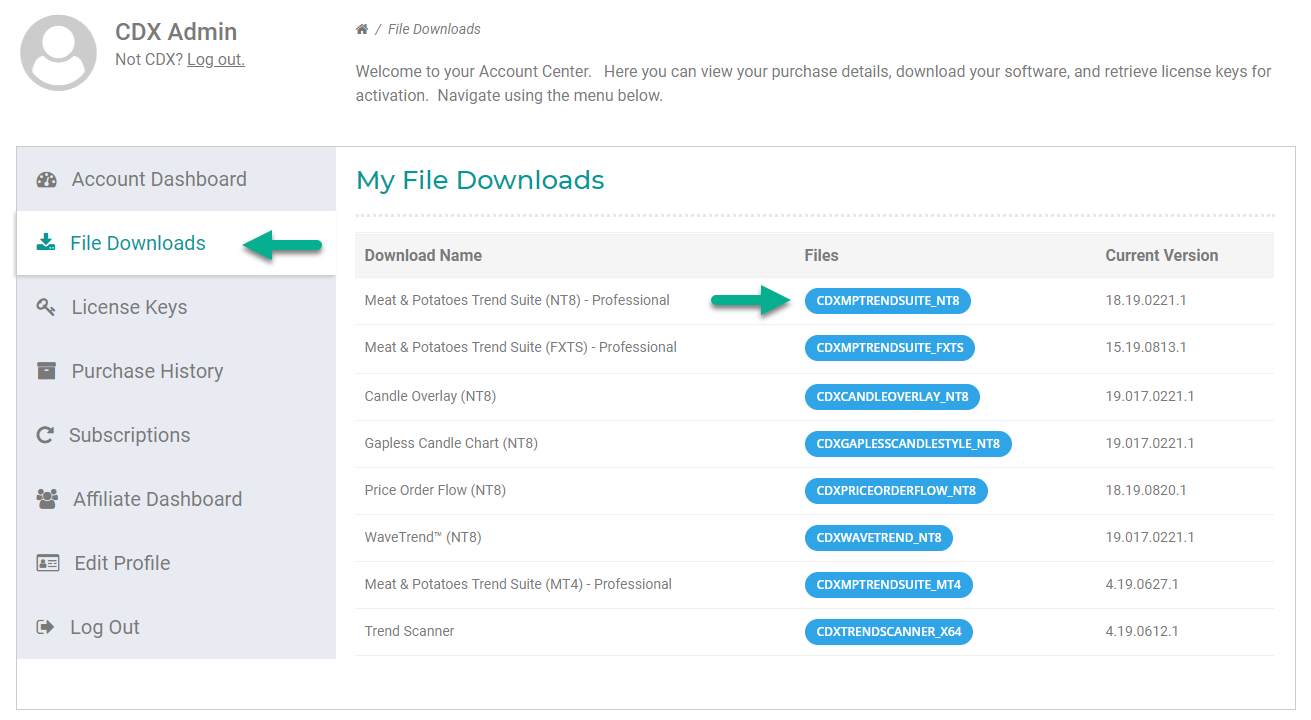The image size is (1311, 720).
Task: Click the Meat & Potatoes Trend Suite (MT4) row name
Action: pos(518,584)
